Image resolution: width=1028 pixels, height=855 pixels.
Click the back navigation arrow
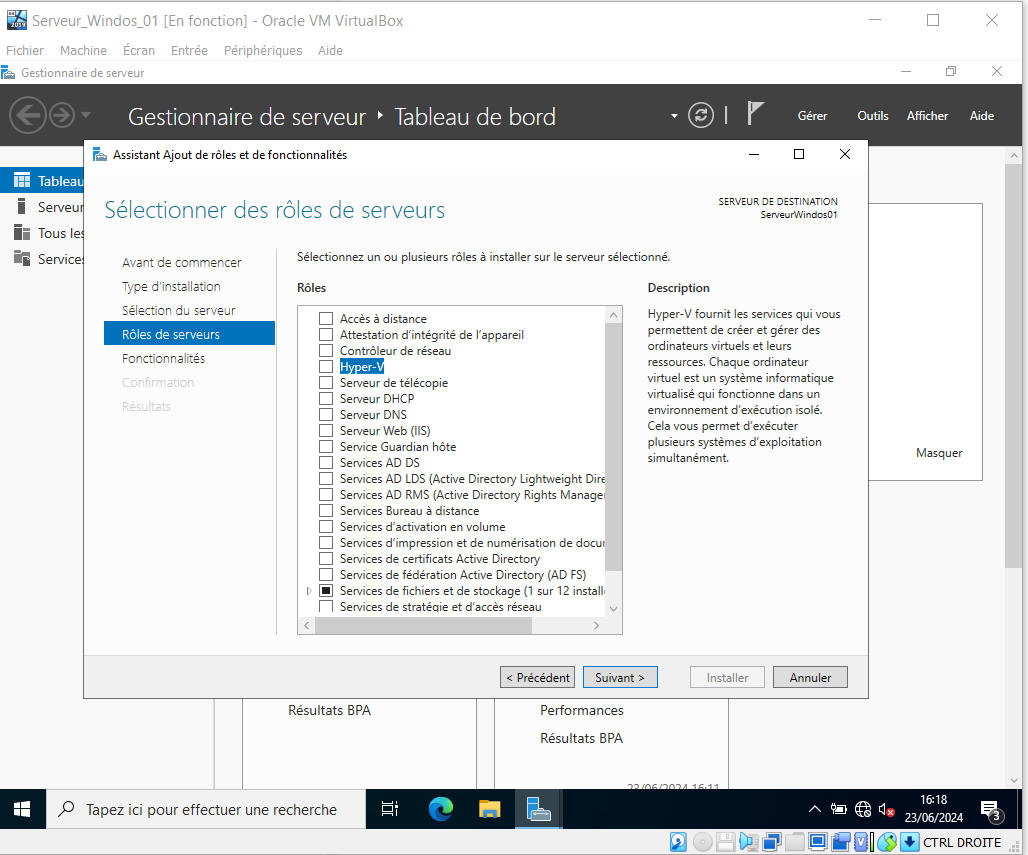28,116
